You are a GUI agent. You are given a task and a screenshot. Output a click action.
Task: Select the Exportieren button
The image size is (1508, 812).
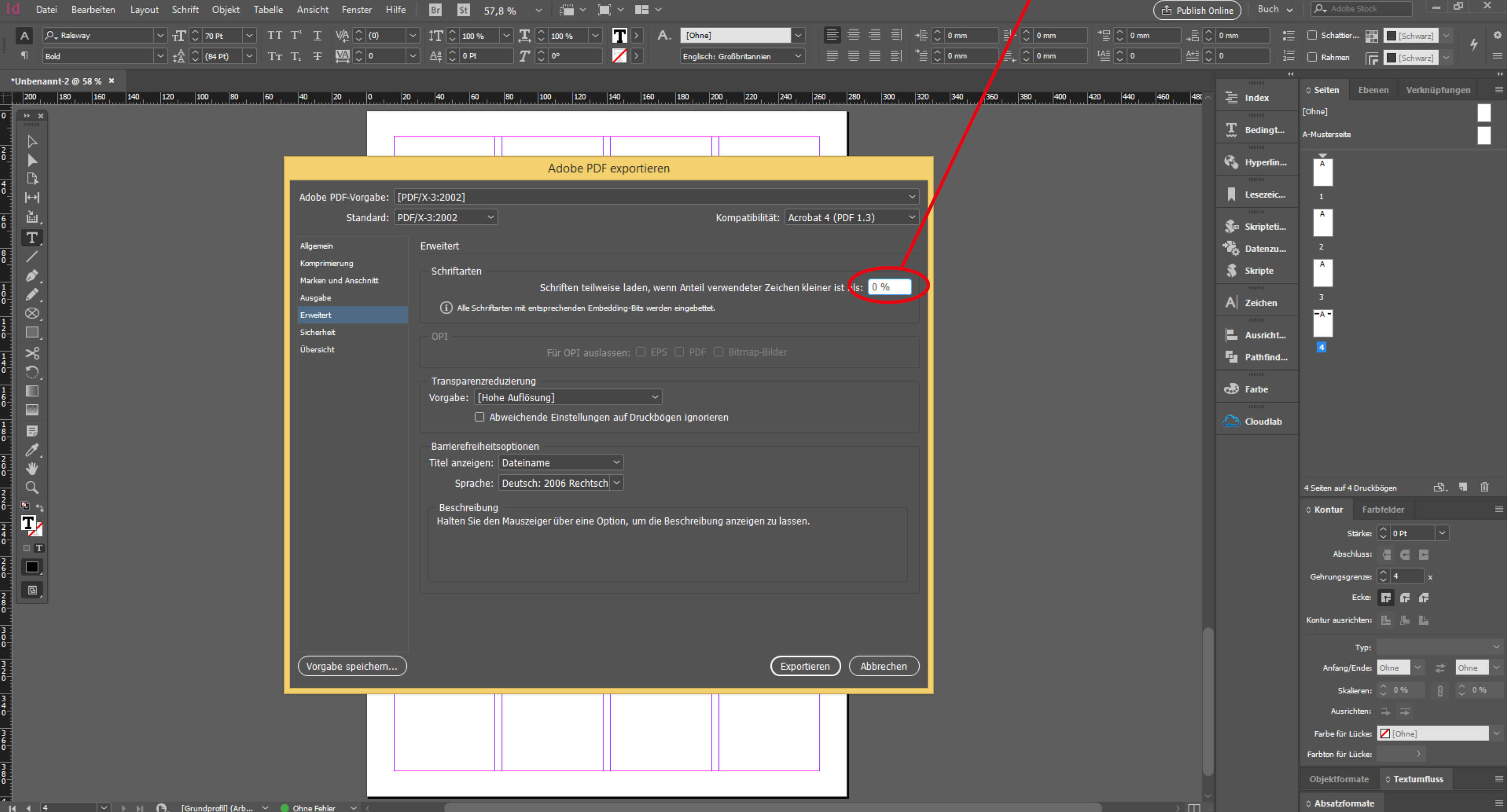pos(805,666)
